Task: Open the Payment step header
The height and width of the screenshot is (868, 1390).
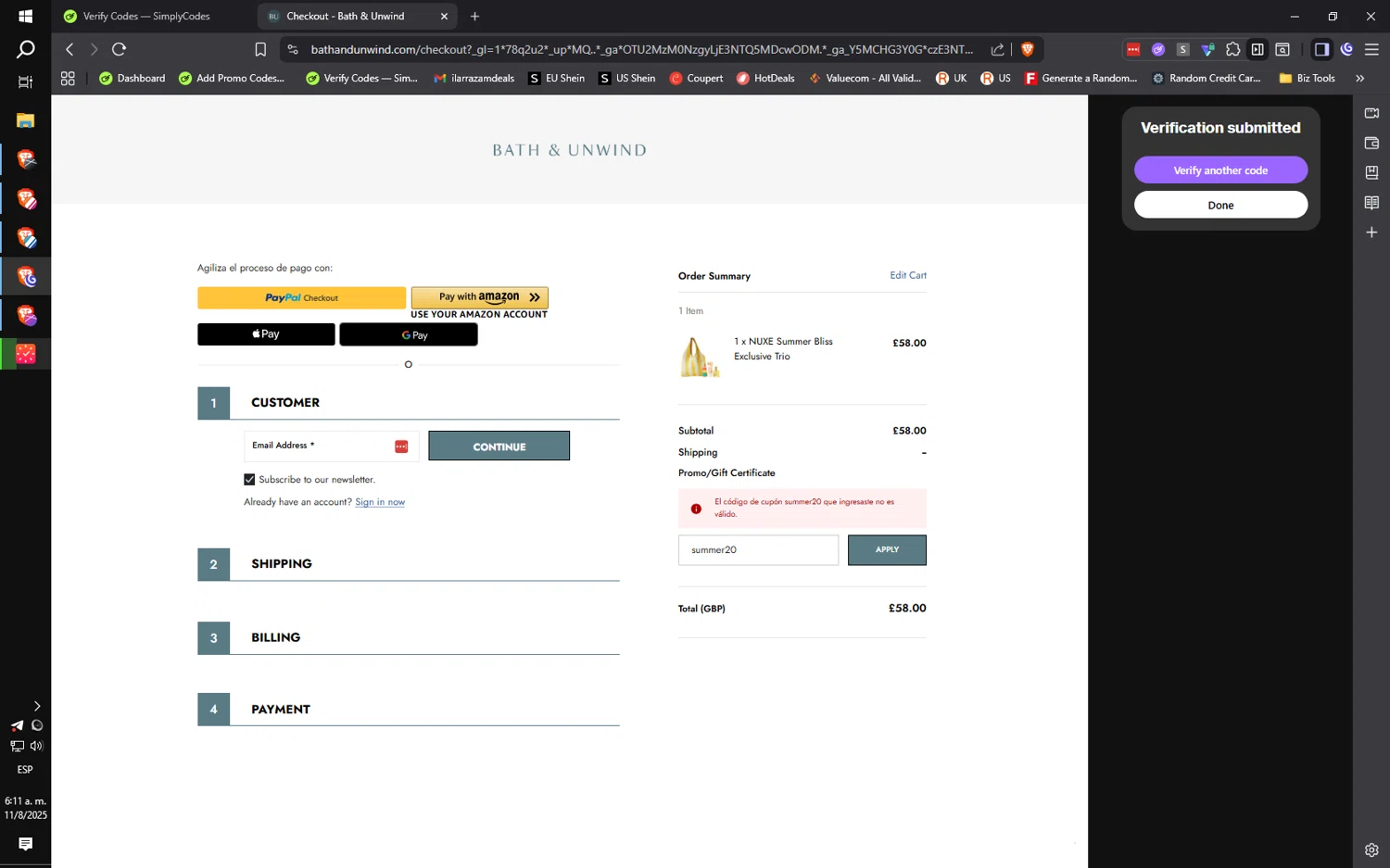Action: coord(408,710)
